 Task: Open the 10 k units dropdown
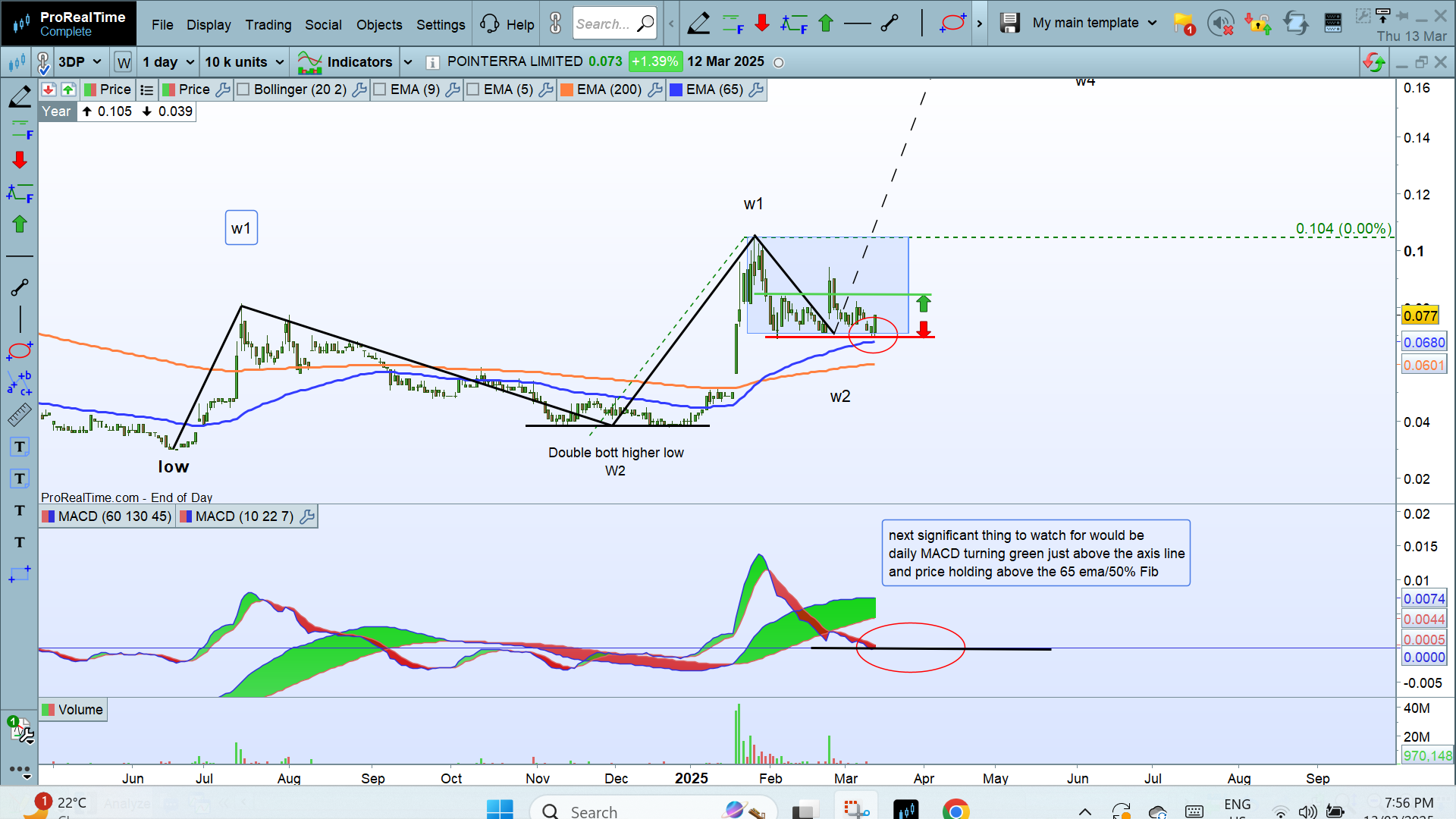click(x=244, y=62)
